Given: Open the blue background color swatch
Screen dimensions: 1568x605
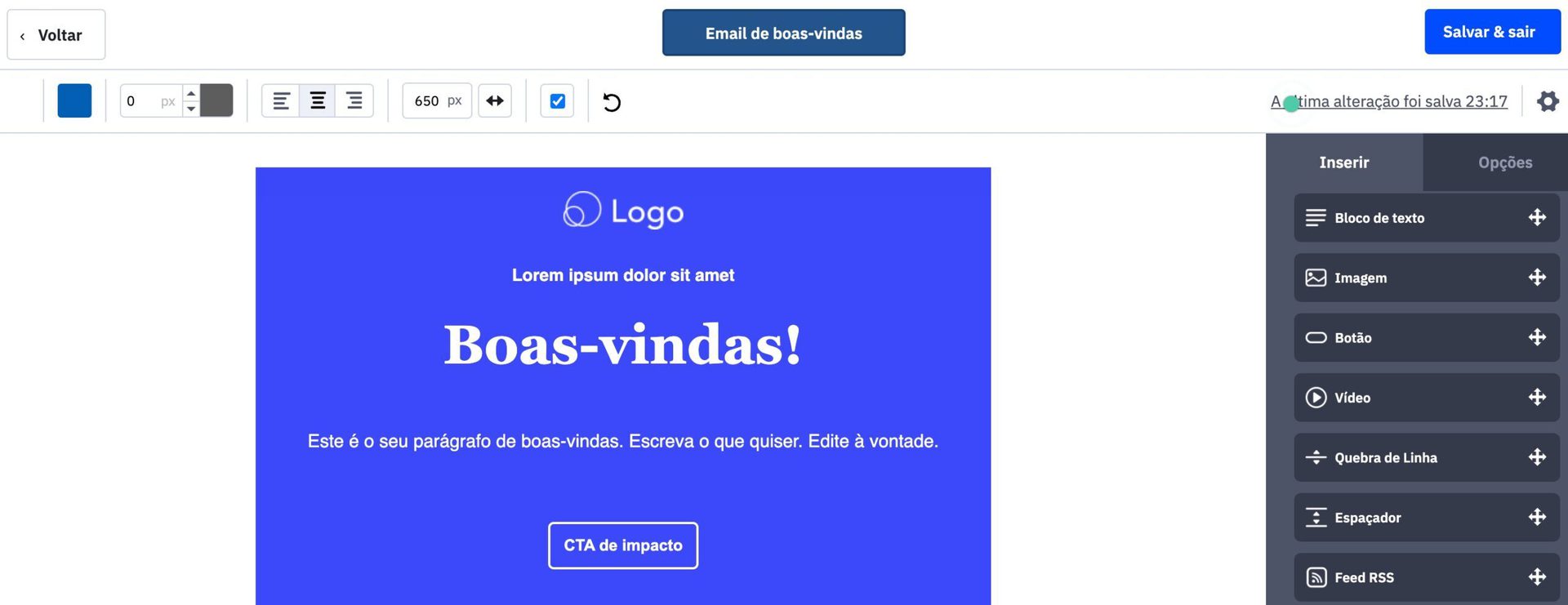Looking at the screenshot, I should [74, 101].
